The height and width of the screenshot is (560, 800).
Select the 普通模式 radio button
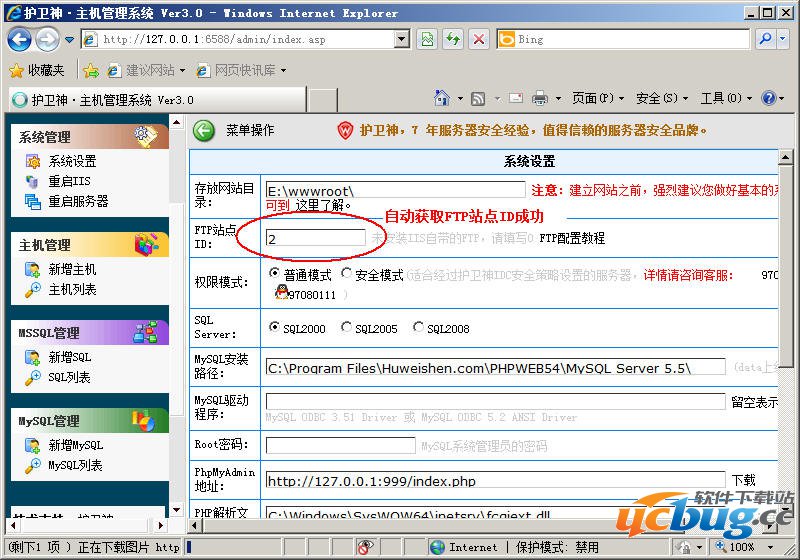point(274,273)
